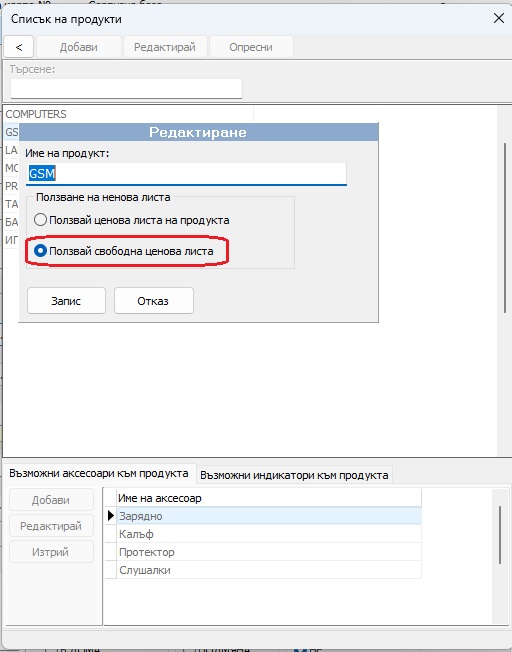Viewport: 512px width, 652px height.
Task: Select the Калъф accessory row
Action: (x=269, y=534)
